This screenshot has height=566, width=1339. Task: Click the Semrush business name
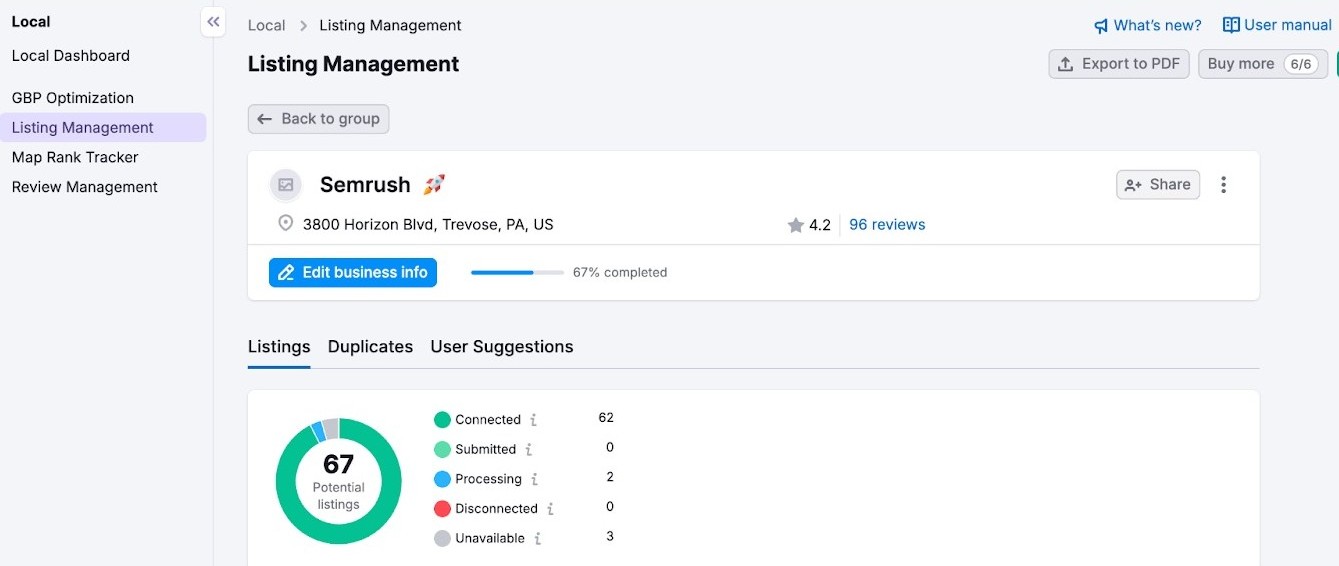[365, 185]
